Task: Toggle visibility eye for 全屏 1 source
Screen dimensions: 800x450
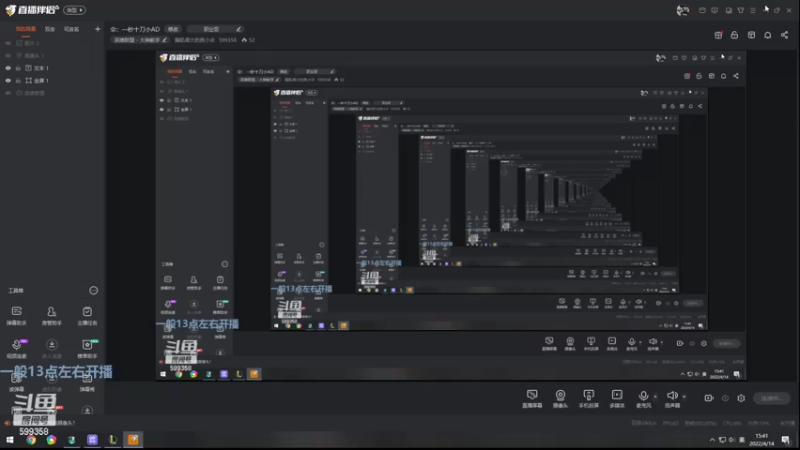Action: tap(8, 81)
